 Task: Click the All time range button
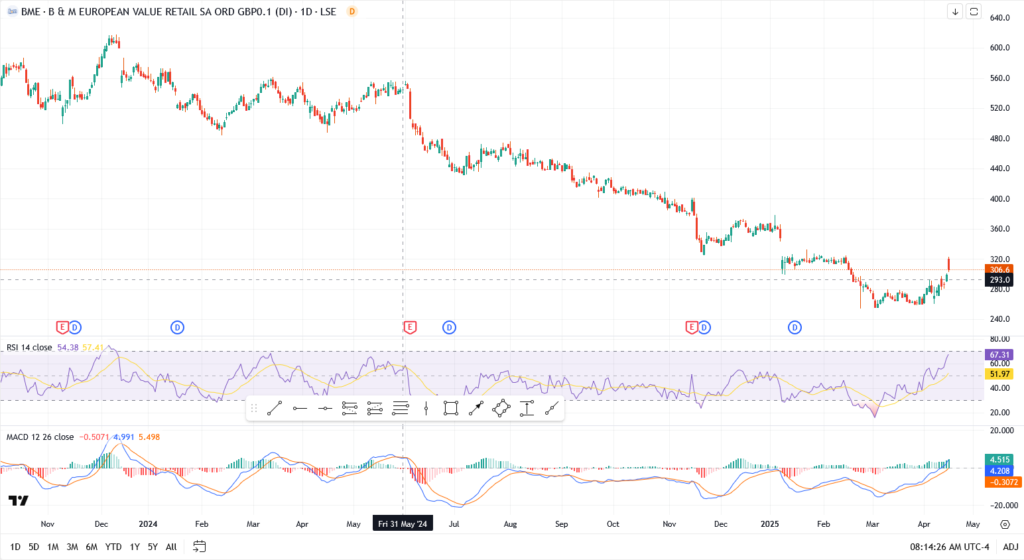[171, 547]
